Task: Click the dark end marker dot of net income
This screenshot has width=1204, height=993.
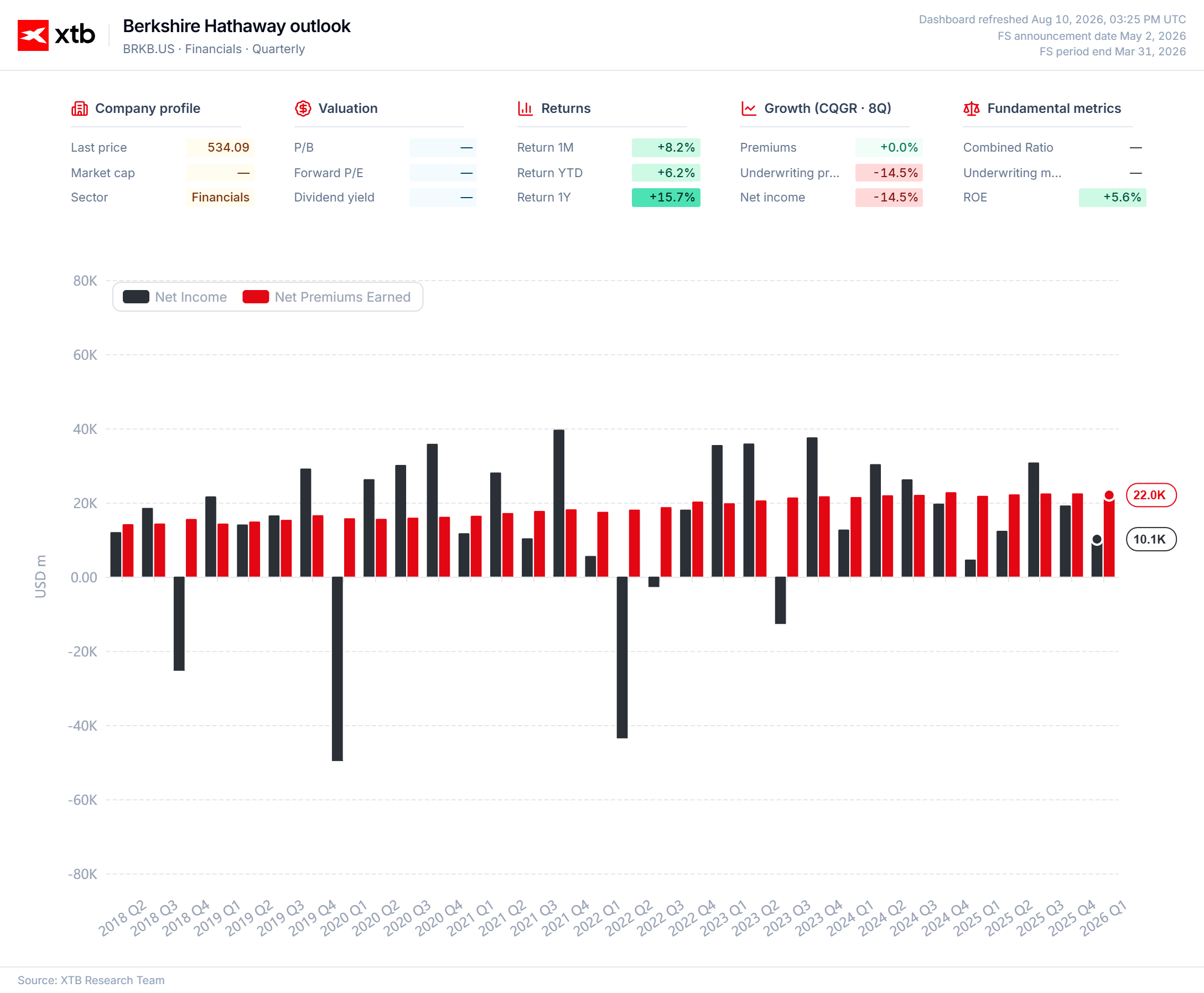Action: coord(1097,539)
